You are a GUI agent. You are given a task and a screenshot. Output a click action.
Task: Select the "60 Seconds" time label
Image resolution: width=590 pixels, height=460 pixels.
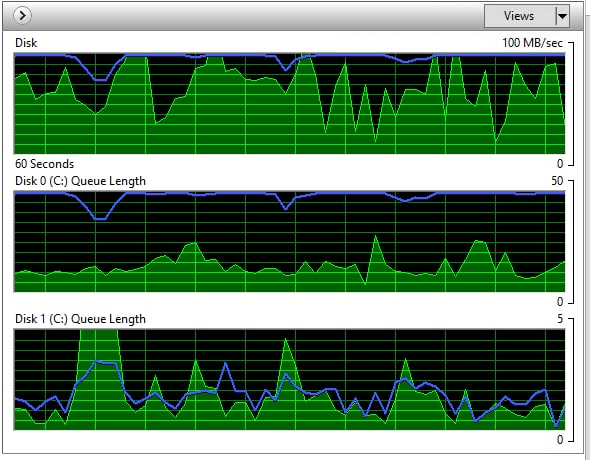point(44,164)
